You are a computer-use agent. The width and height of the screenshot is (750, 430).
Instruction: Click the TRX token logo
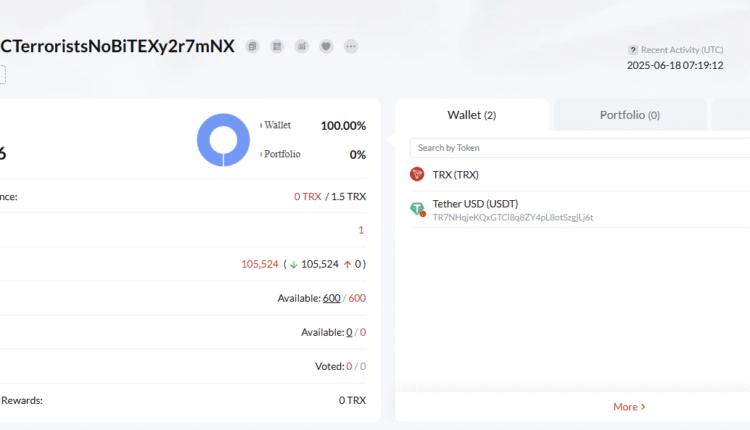tap(417, 174)
